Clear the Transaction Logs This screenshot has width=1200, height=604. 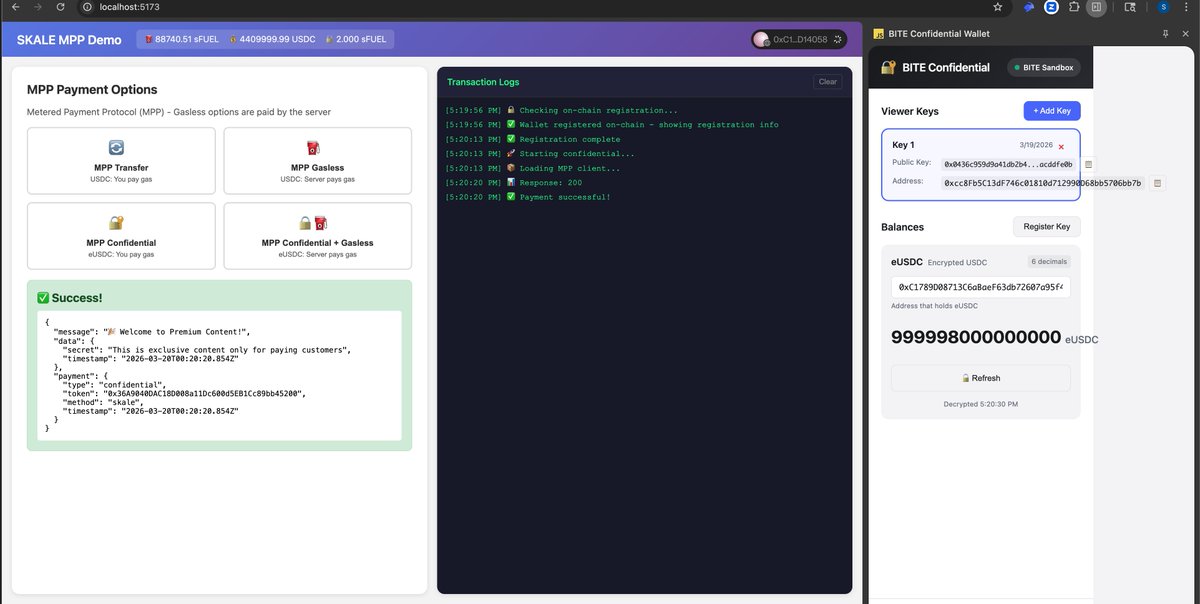coord(827,82)
